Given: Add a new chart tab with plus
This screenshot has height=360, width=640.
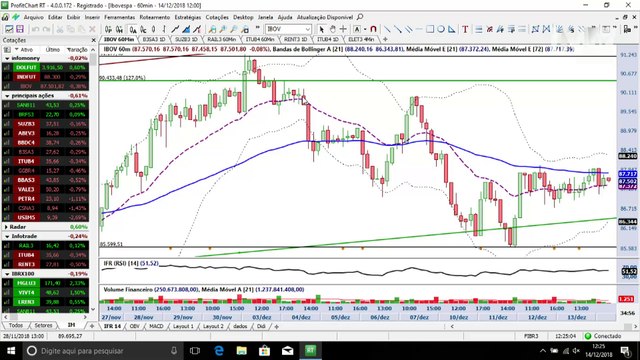Looking at the screenshot, I should click(384, 39).
